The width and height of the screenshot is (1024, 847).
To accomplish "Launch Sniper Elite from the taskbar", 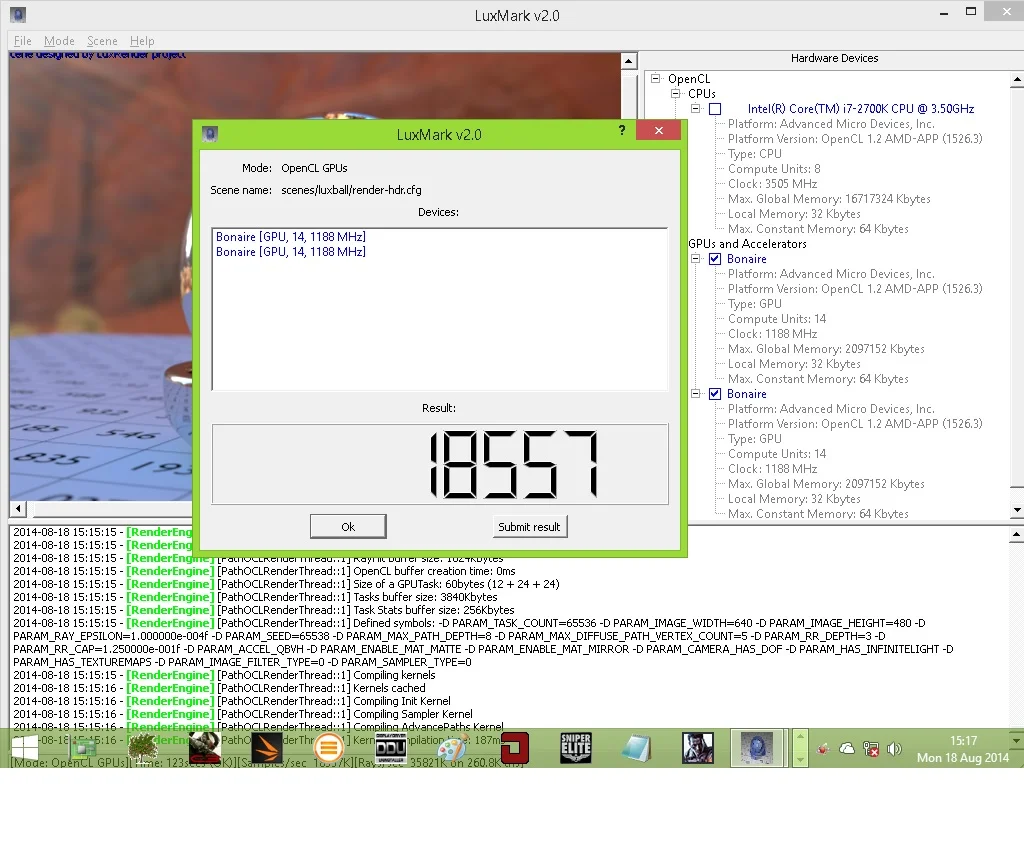I will (575, 747).
